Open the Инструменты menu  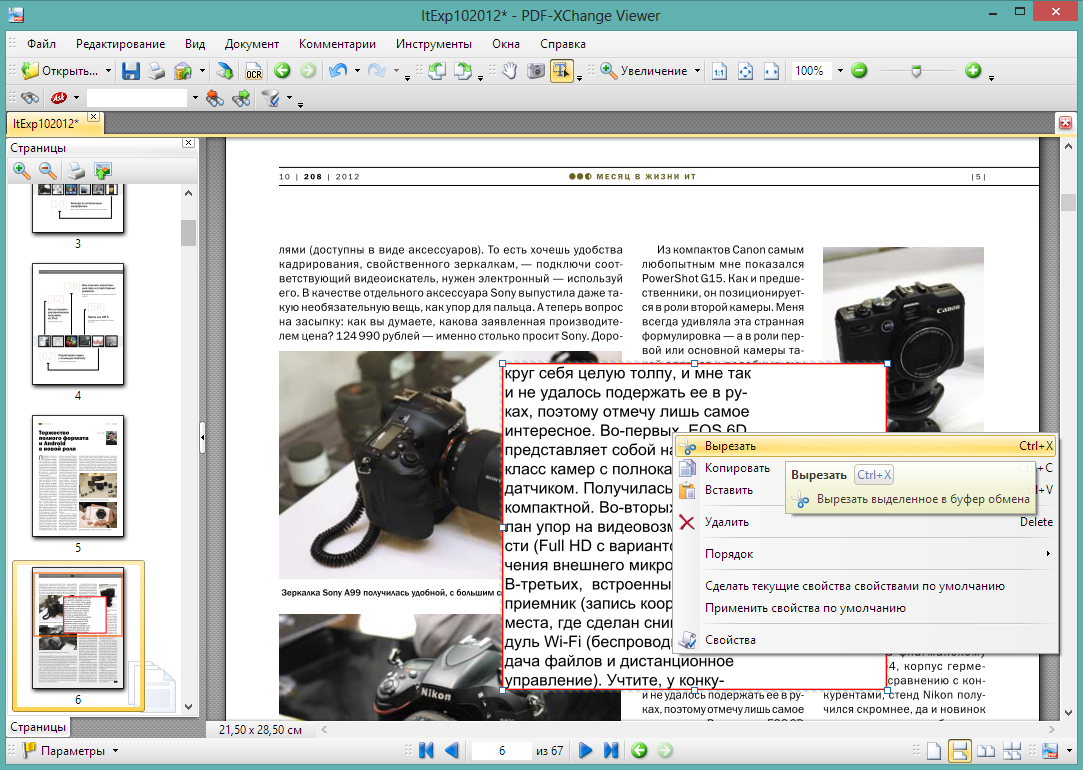tap(434, 44)
